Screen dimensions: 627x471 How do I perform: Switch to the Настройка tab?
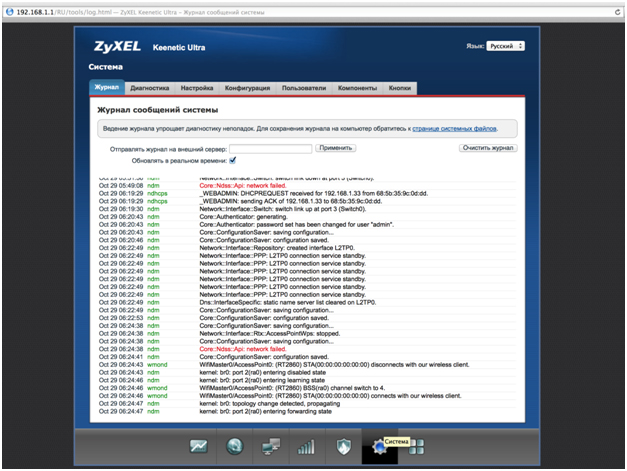click(x=196, y=88)
